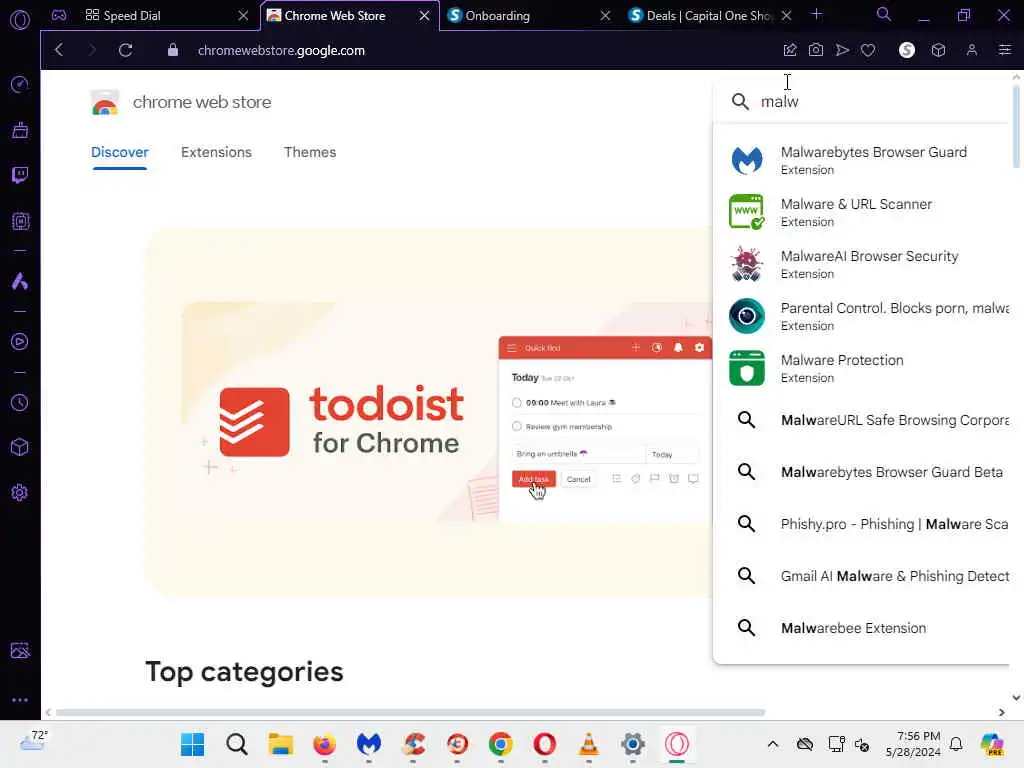Viewport: 1024px width, 768px height.
Task: Open the profile account icon
Action: click(x=972, y=50)
